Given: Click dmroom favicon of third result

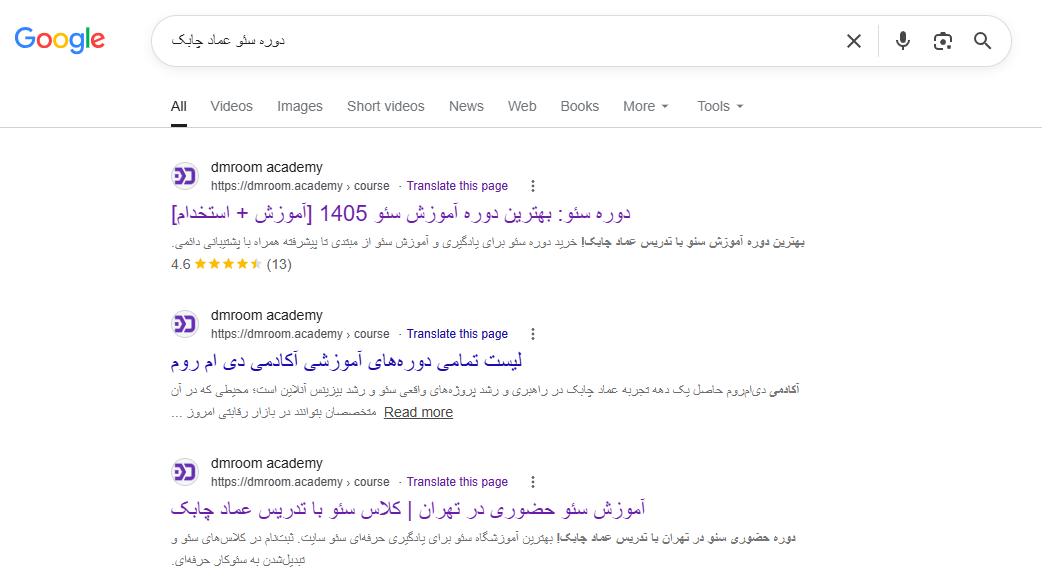Looking at the screenshot, I should point(185,472).
